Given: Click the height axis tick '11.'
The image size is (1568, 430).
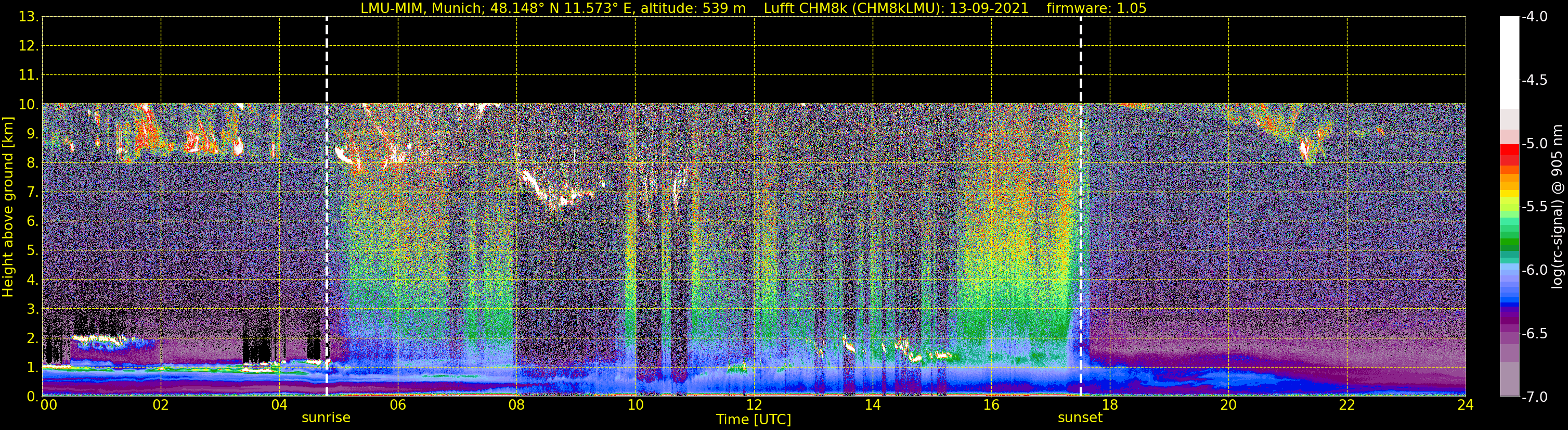Looking at the screenshot, I should coord(29,75).
